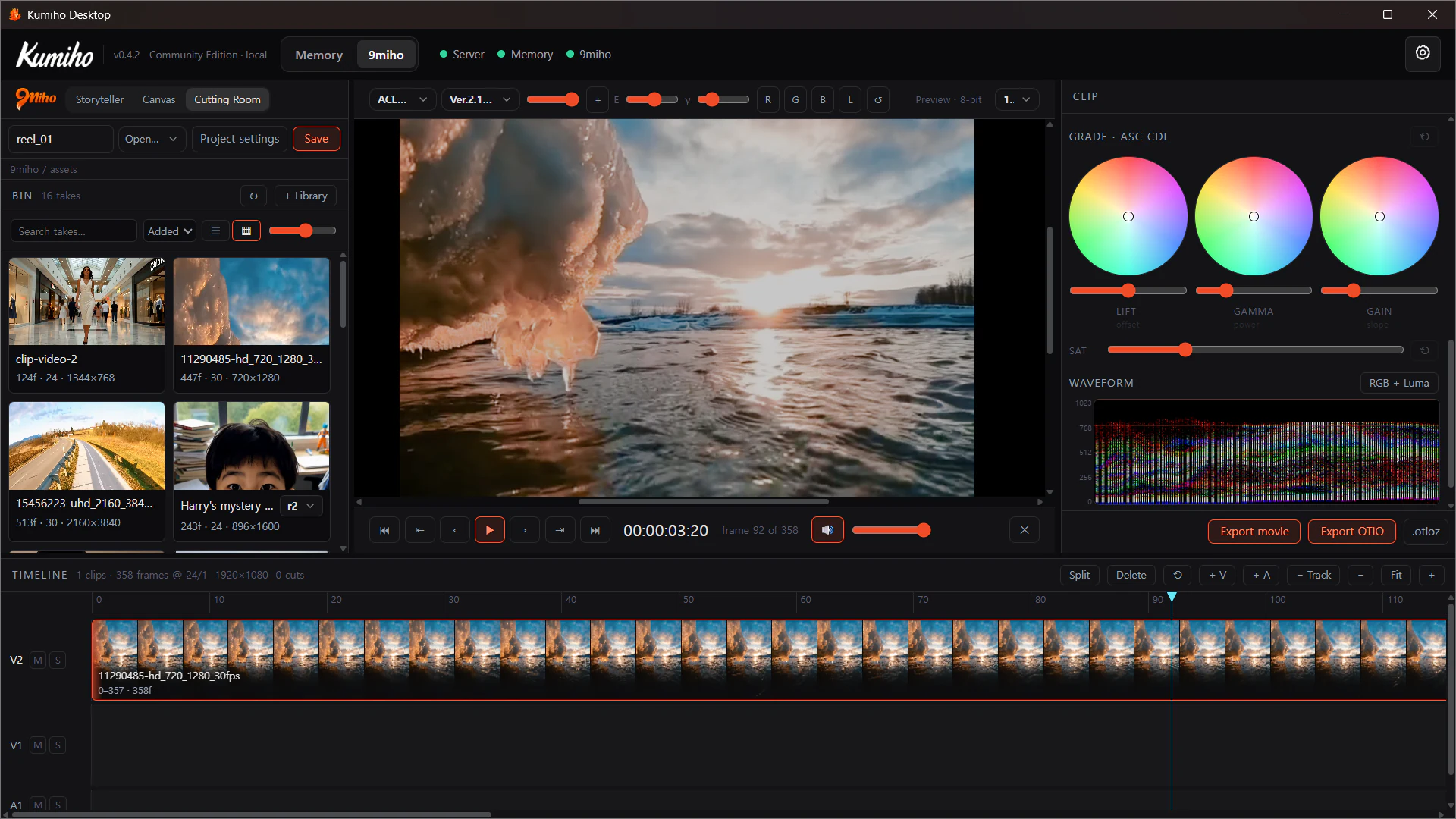
Task: Toggle red channel R view
Action: 768,99
